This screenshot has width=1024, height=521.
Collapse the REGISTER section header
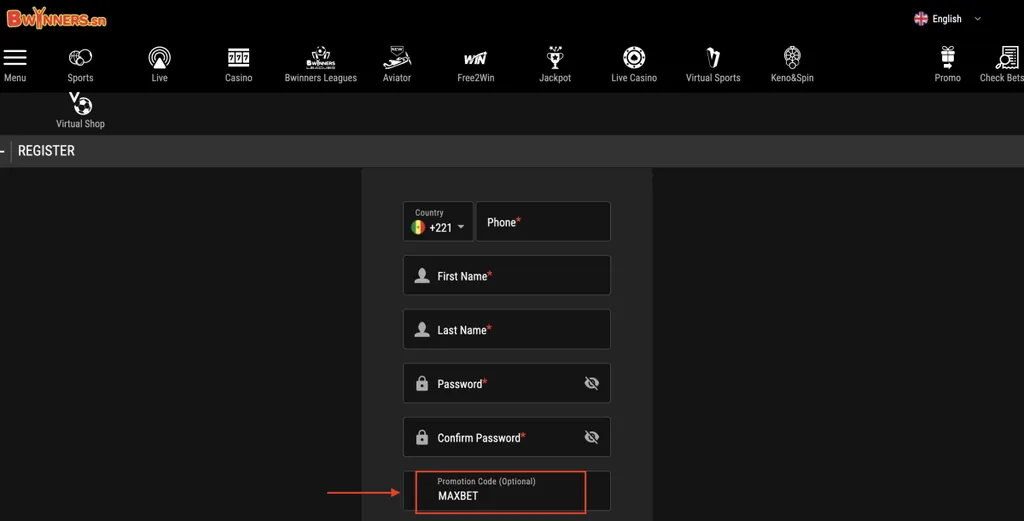(4, 151)
